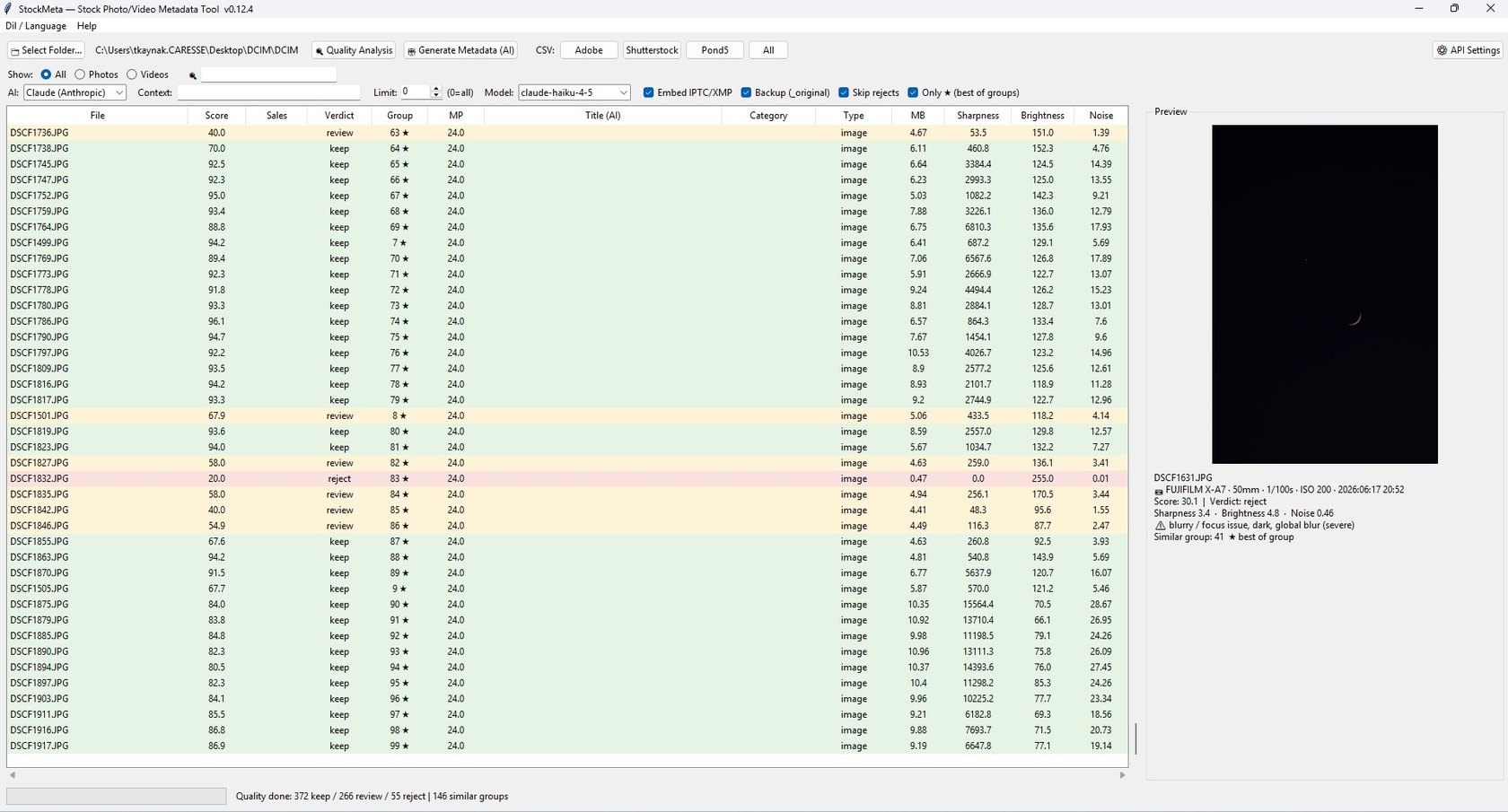Export CSV for Adobe
1508x812 pixels.
pos(589,50)
